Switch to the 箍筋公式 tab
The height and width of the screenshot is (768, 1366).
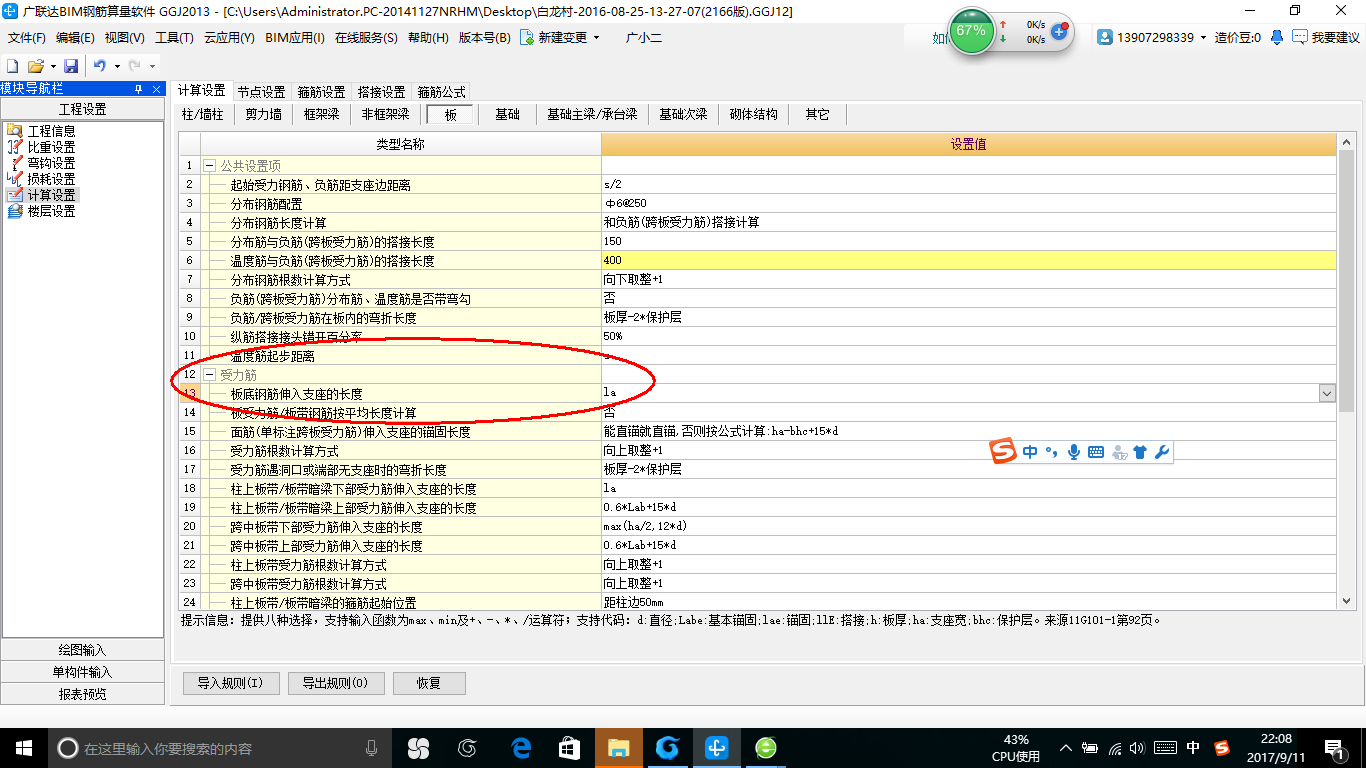coord(441,92)
